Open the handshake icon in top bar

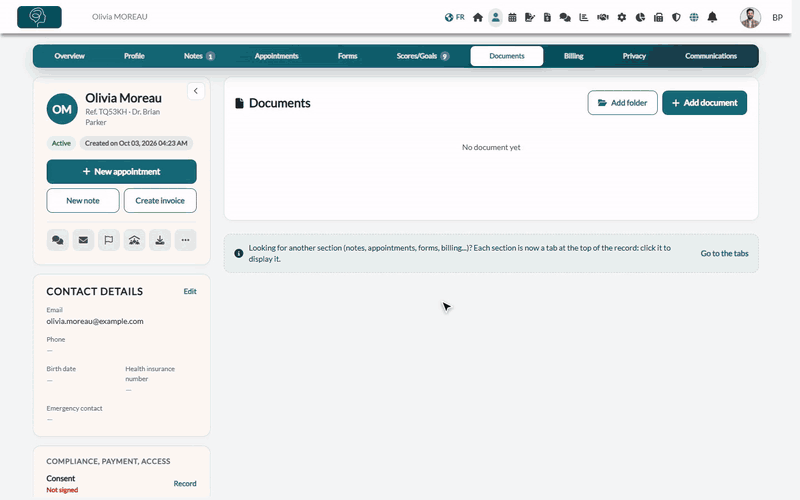coord(603,17)
